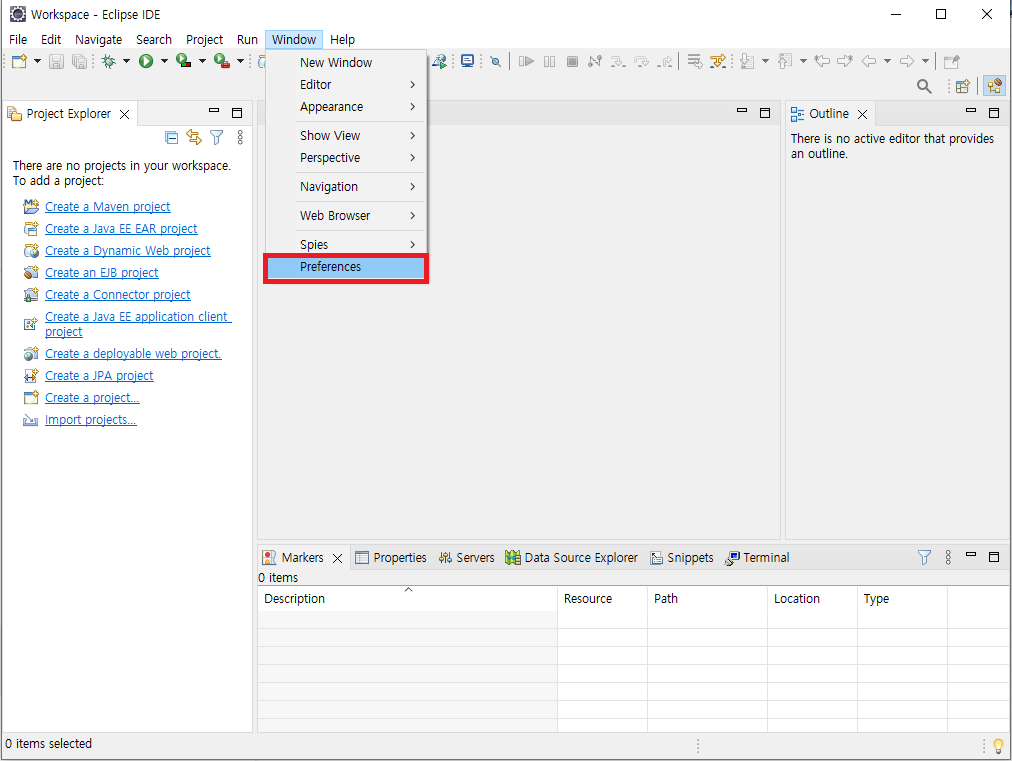This screenshot has height=761, width=1012.
Task: Click the Resource column header
Action: (602, 598)
